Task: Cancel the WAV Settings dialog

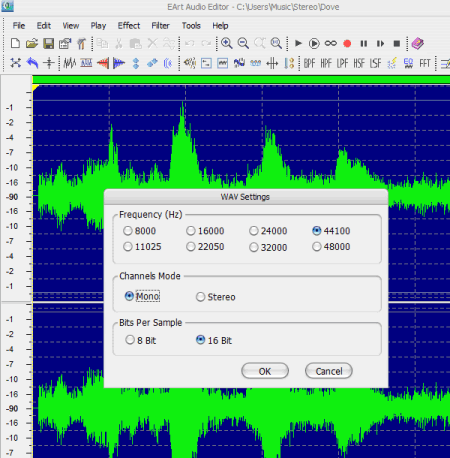Action: (x=329, y=371)
